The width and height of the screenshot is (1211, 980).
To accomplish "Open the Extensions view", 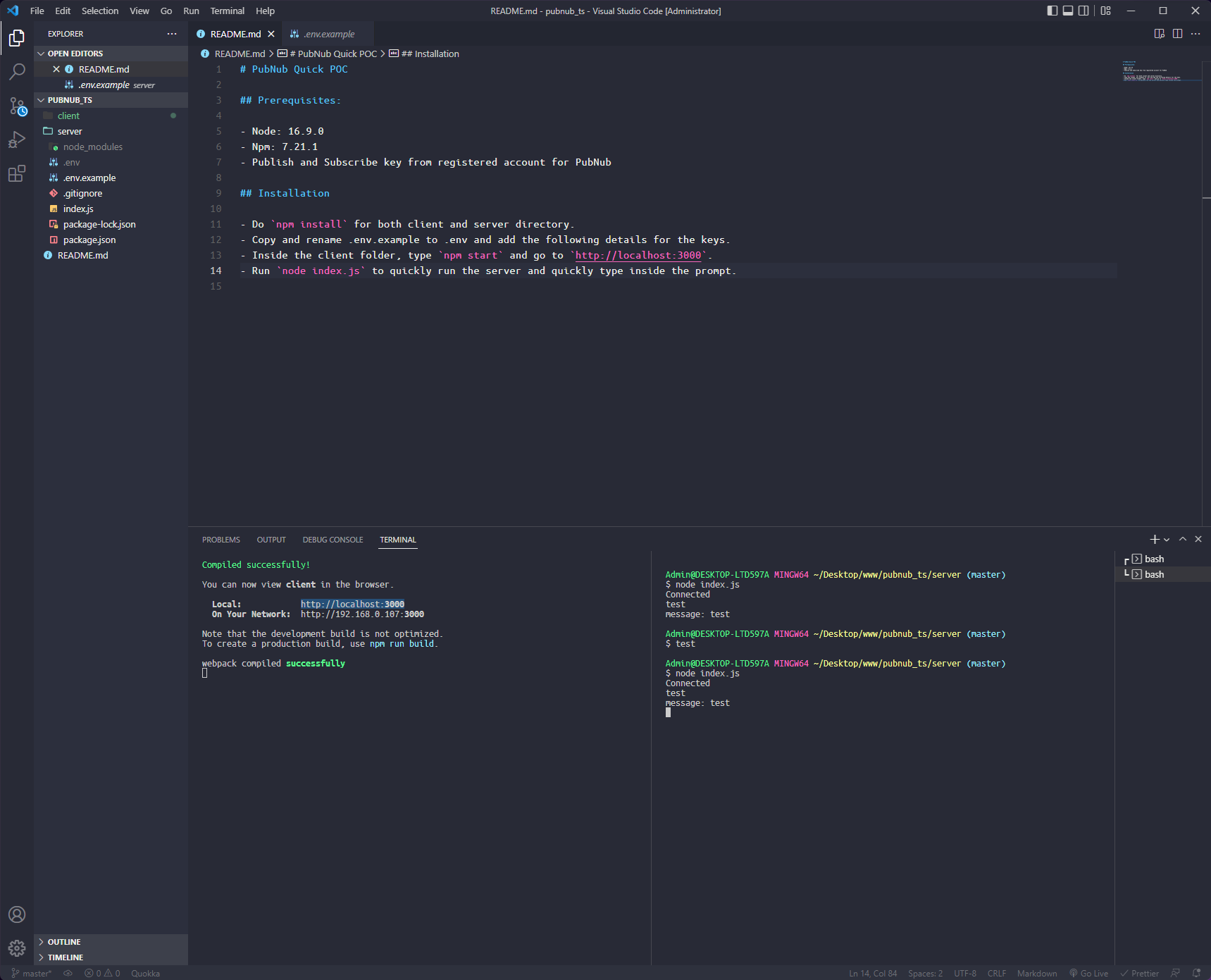I will (x=17, y=173).
